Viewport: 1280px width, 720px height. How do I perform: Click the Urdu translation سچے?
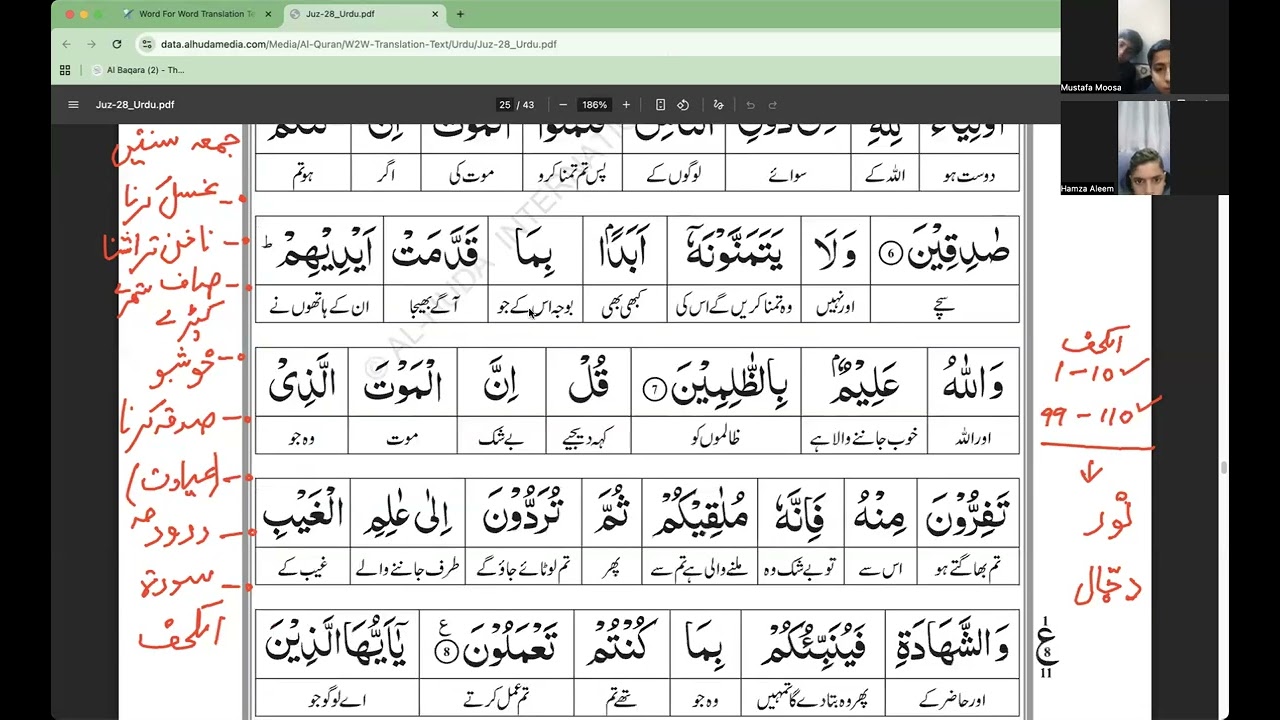click(944, 305)
